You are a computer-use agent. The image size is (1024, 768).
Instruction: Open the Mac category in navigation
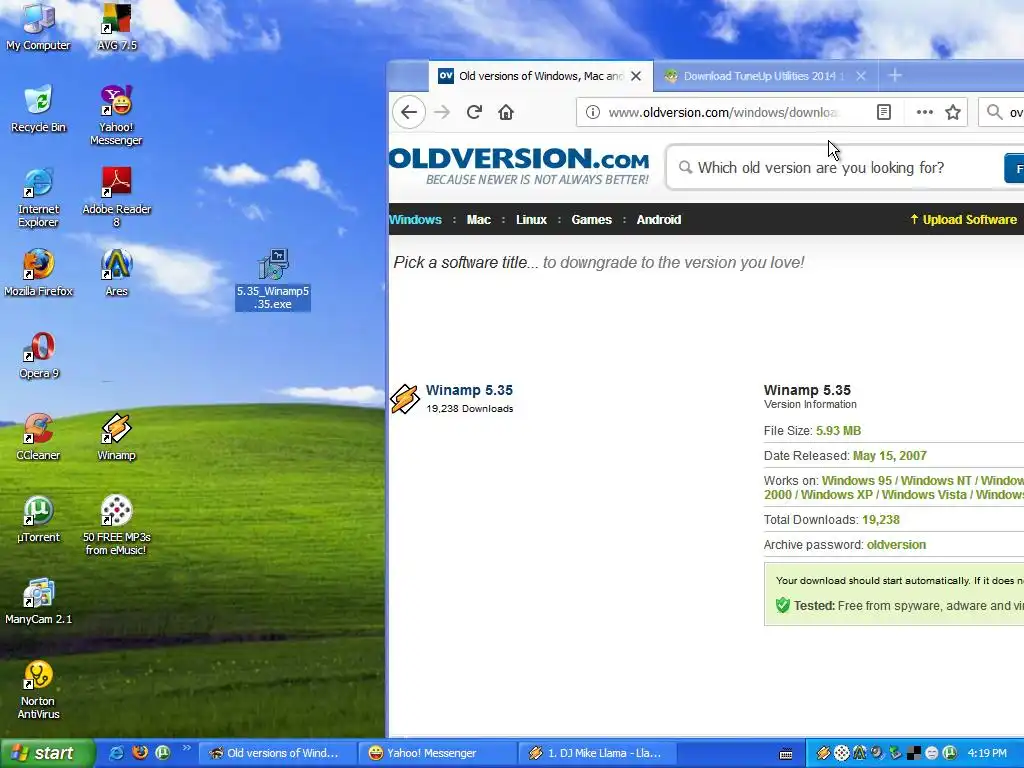[x=479, y=220]
